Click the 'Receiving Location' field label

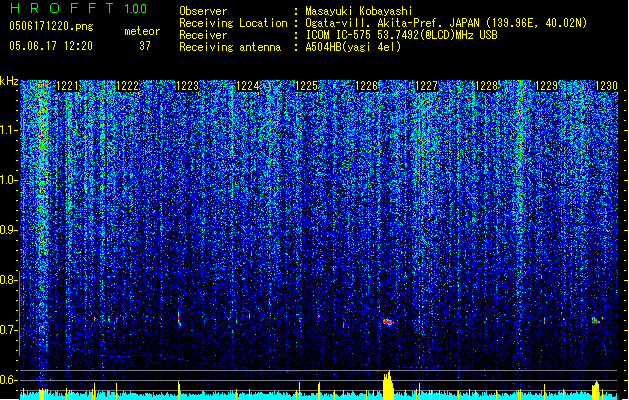coord(233,23)
